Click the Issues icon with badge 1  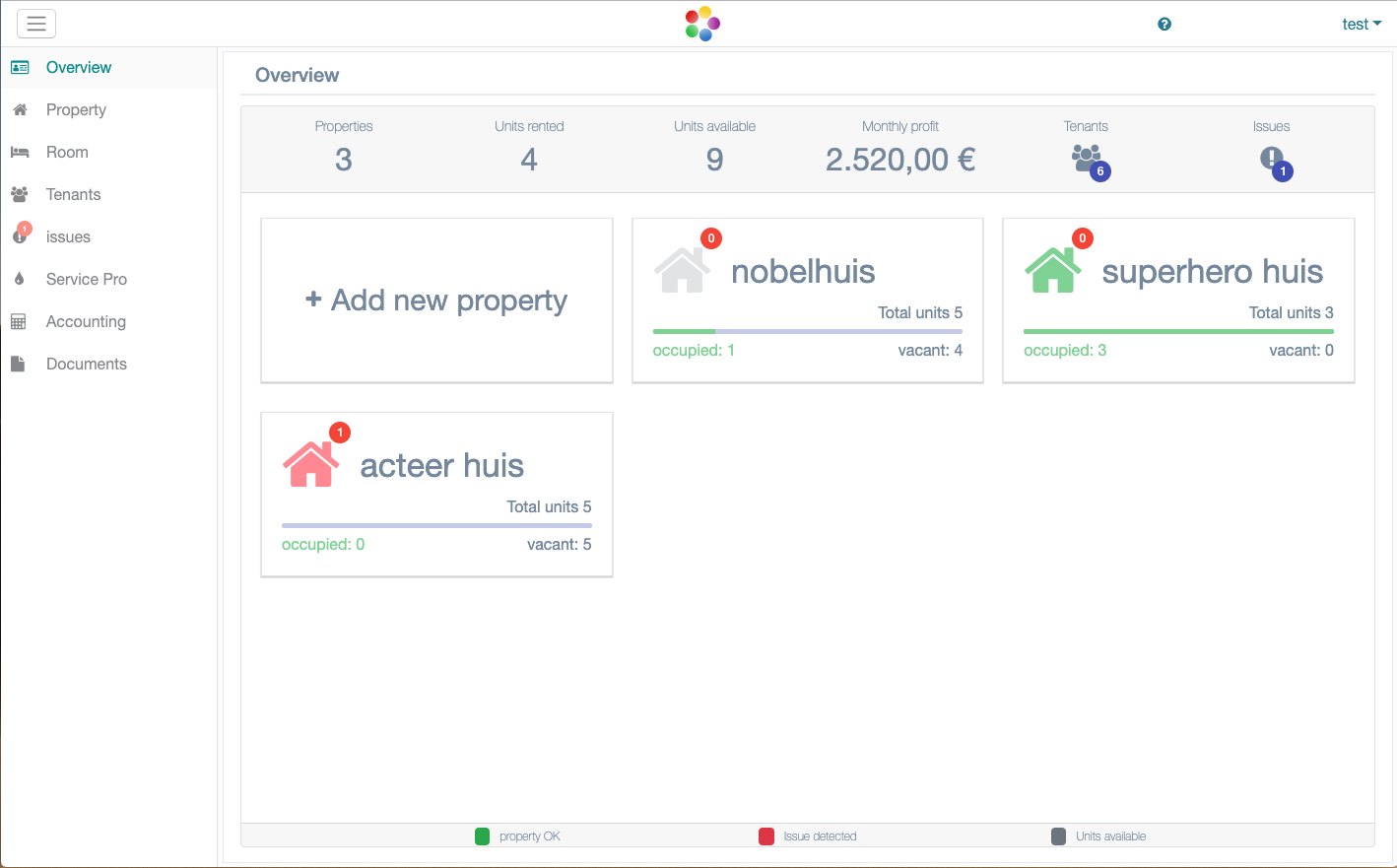1272,158
